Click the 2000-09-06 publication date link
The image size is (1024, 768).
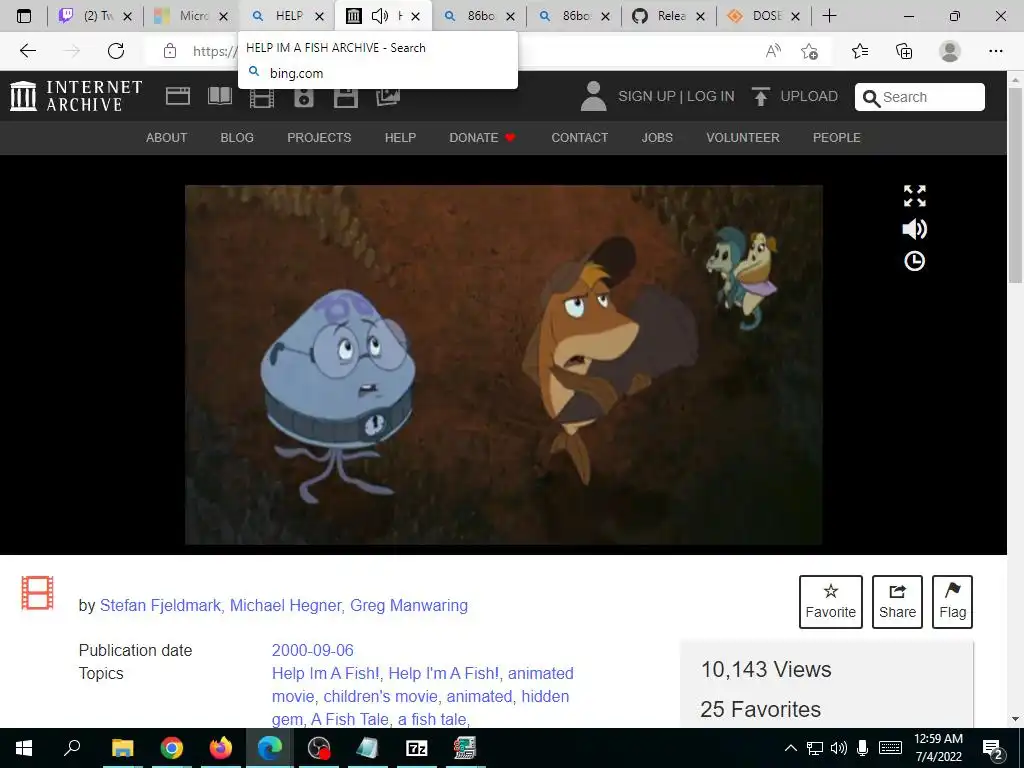pyautogui.click(x=313, y=650)
